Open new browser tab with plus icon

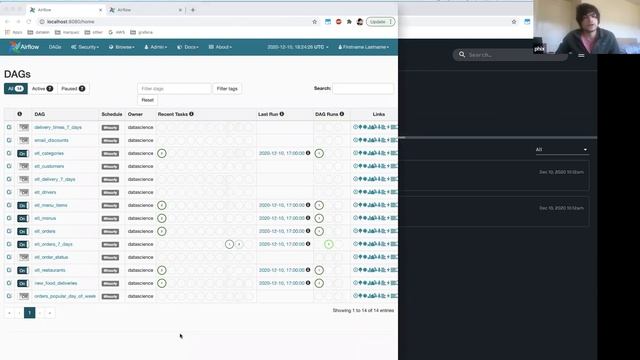(x=193, y=10)
